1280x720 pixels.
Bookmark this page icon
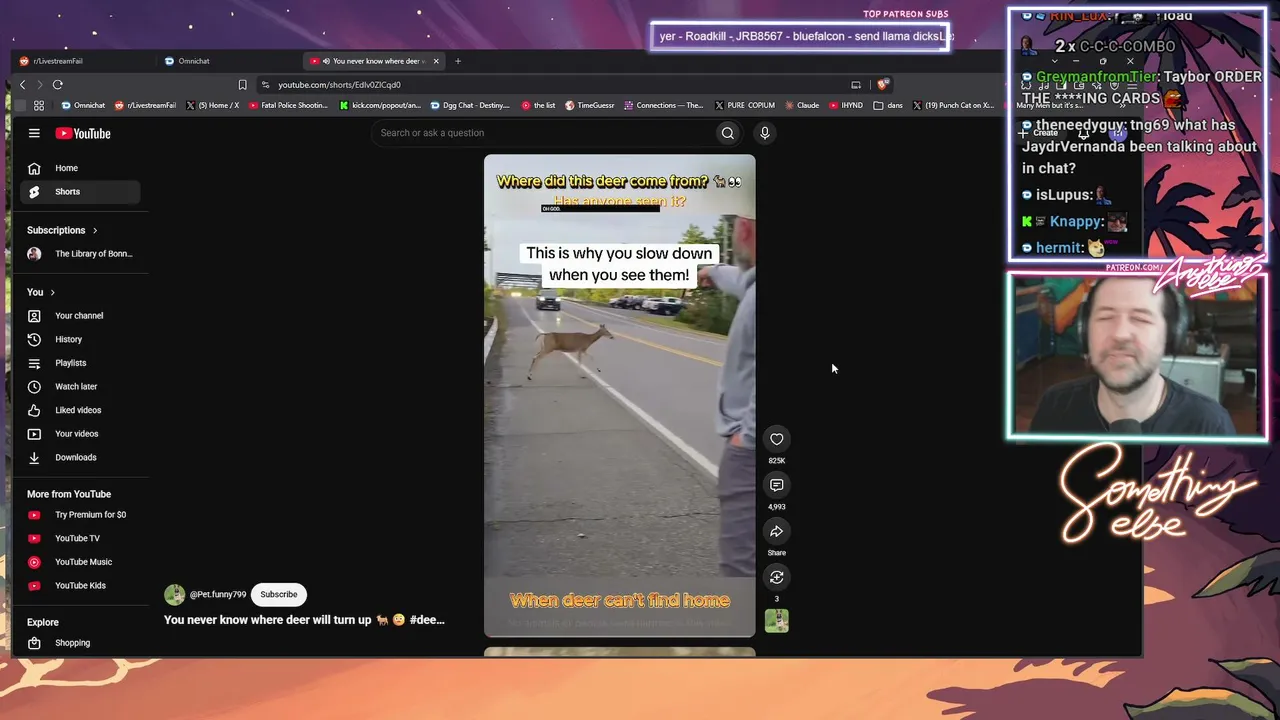(242, 85)
